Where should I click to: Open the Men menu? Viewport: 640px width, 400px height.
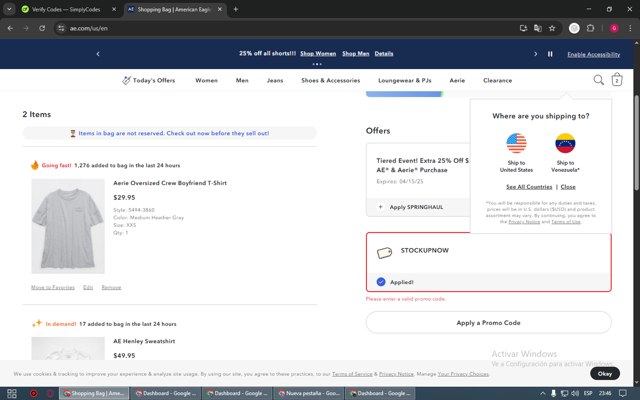(242, 80)
